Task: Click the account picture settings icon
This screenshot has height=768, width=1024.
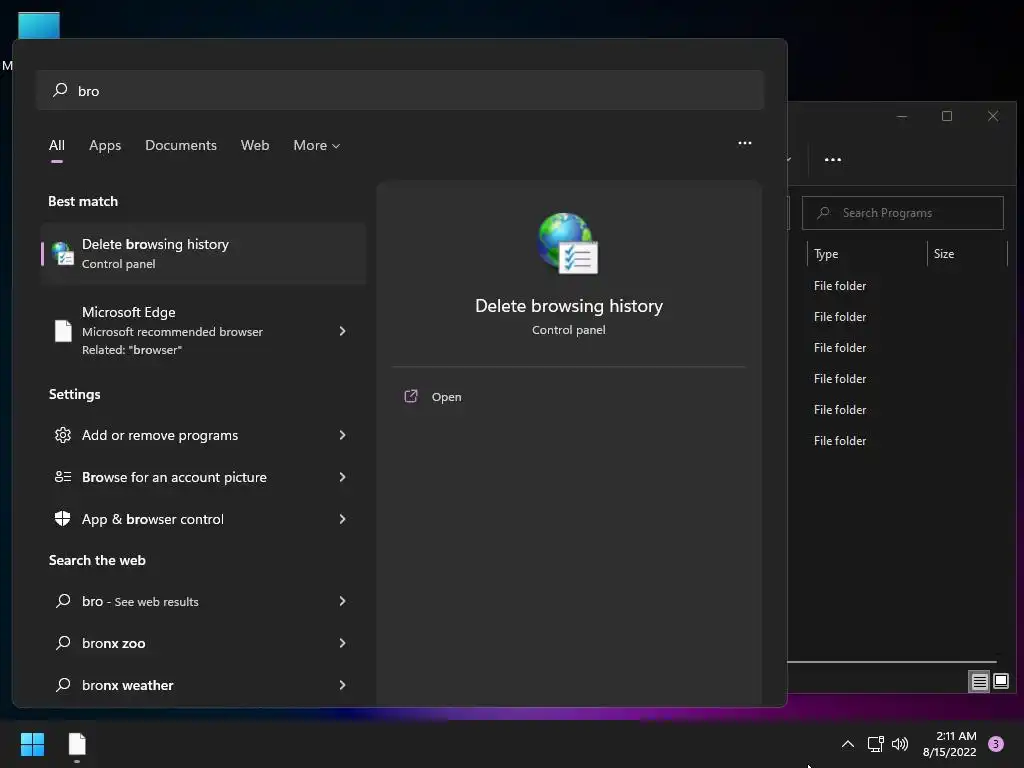Action: 63,477
